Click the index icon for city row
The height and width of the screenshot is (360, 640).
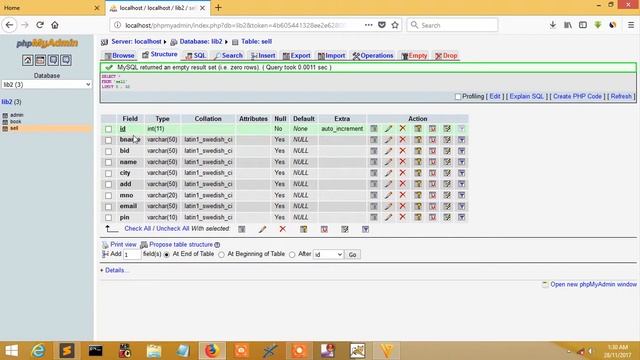[x=447, y=173]
